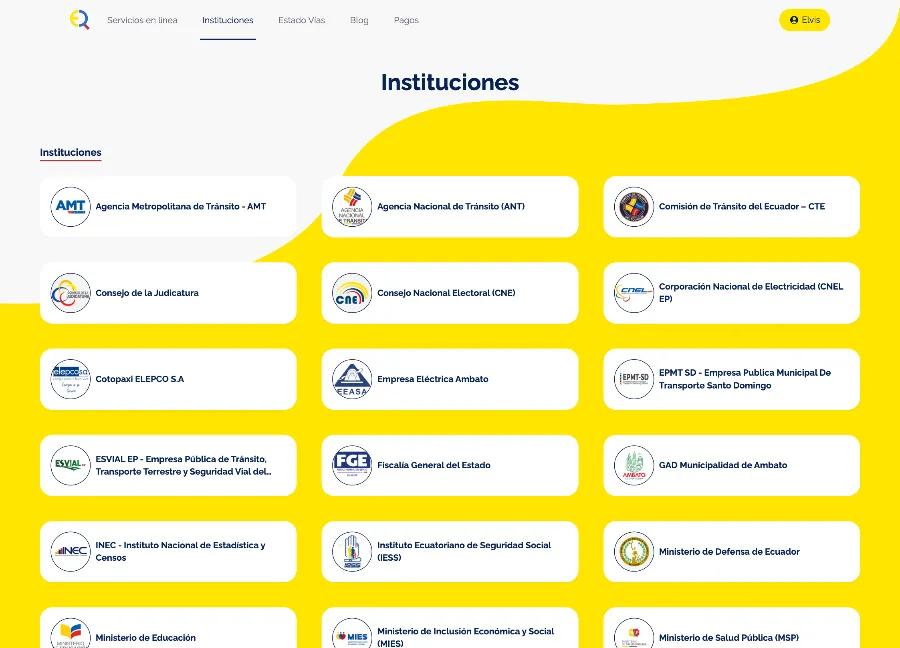This screenshot has height=648, width=900.
Task: Click the EEASA logo icon
Action: pyautogui.click(x=352, y=379)
